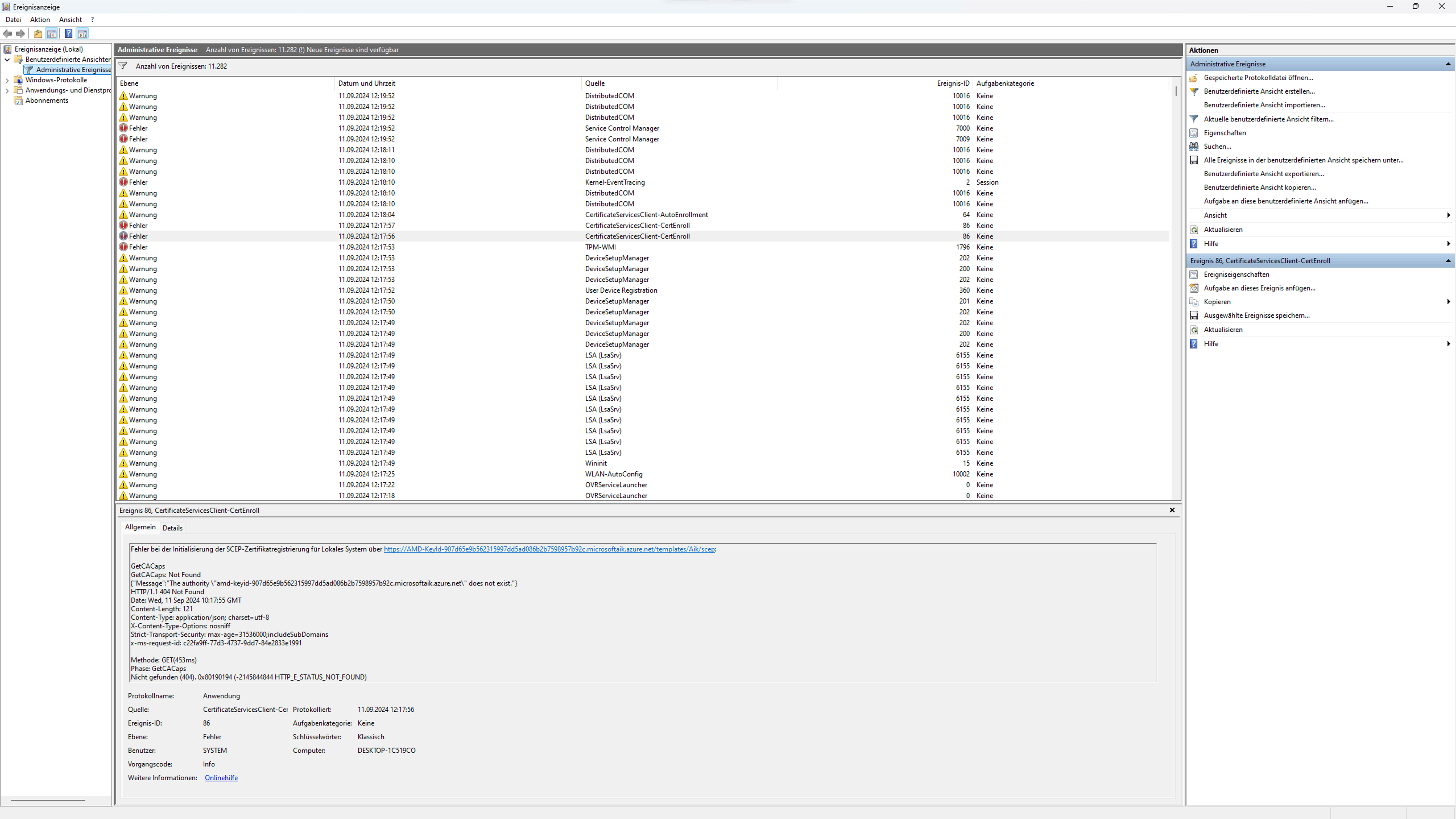This screenshot has height=819, width=1456.
Task: Select the Allgemein tab
Action: point(140,527)
